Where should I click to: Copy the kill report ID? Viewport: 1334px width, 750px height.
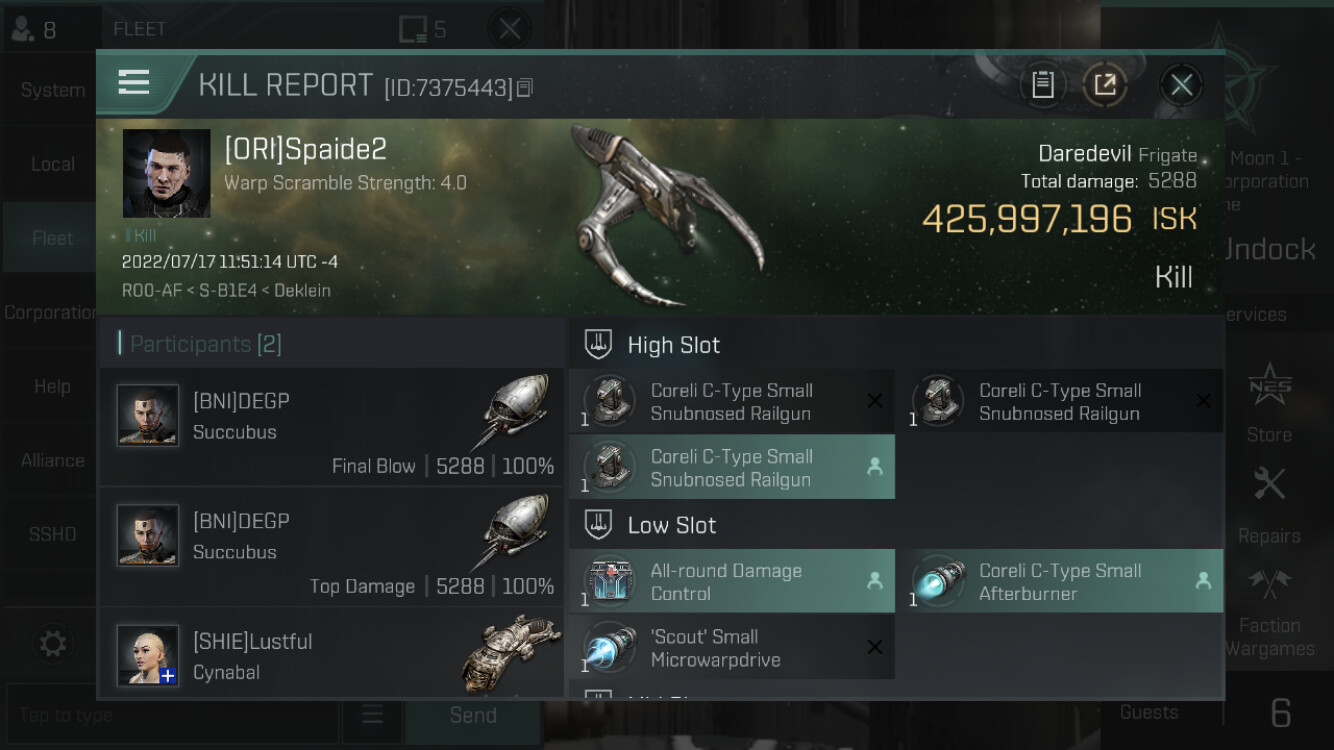pos(525,88)
